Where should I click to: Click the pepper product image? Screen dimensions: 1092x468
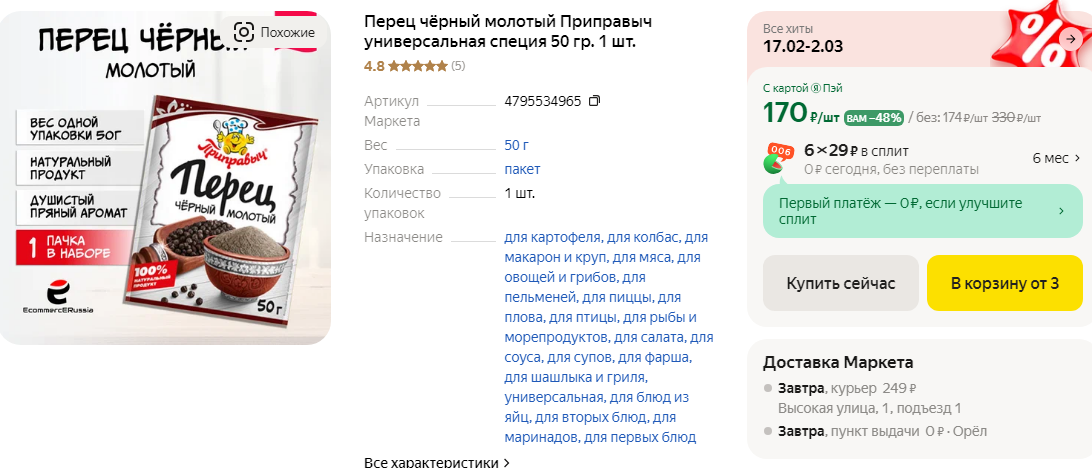tap(165, 178)
